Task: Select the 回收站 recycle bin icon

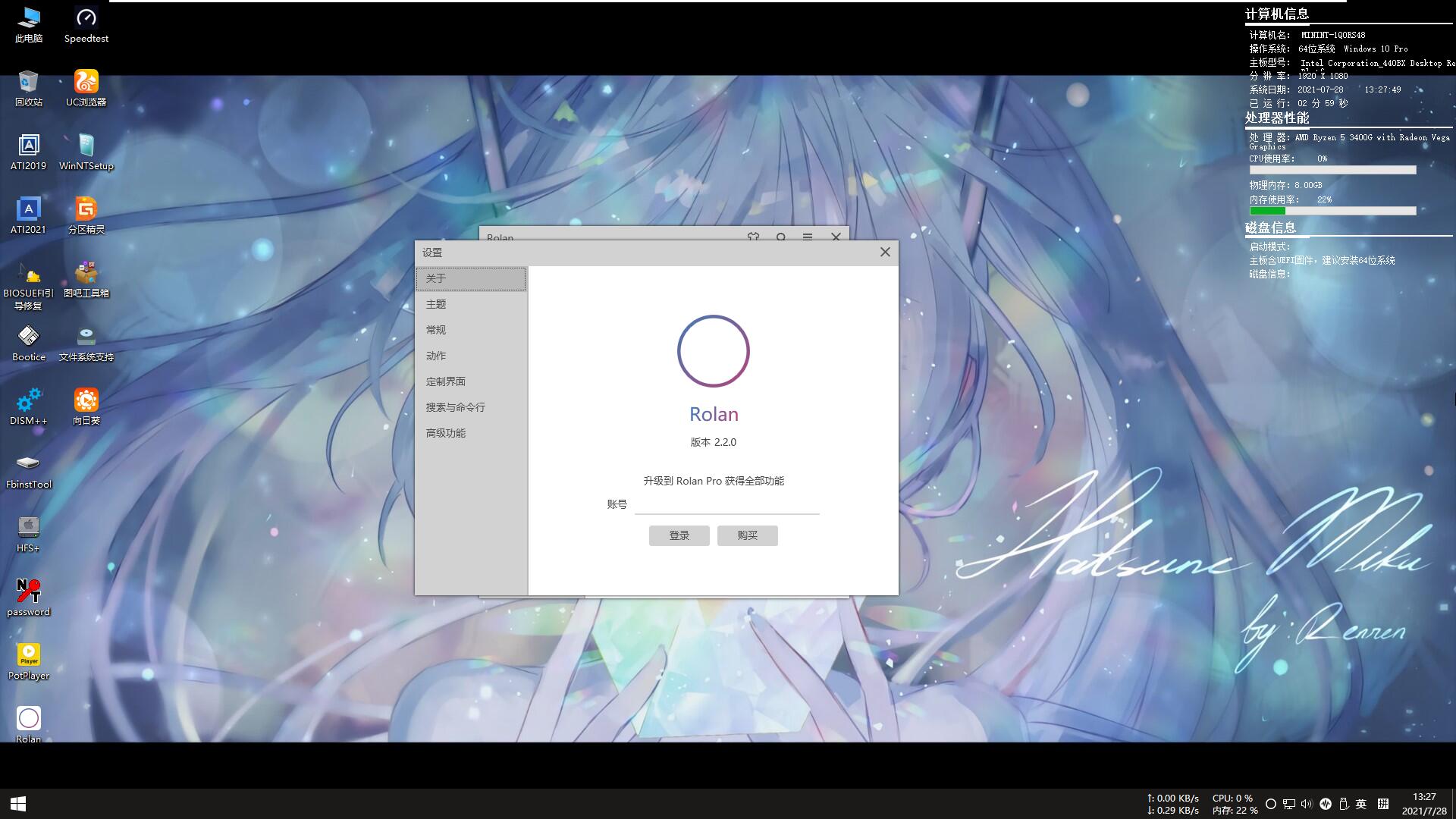Action: pos(29,88)
